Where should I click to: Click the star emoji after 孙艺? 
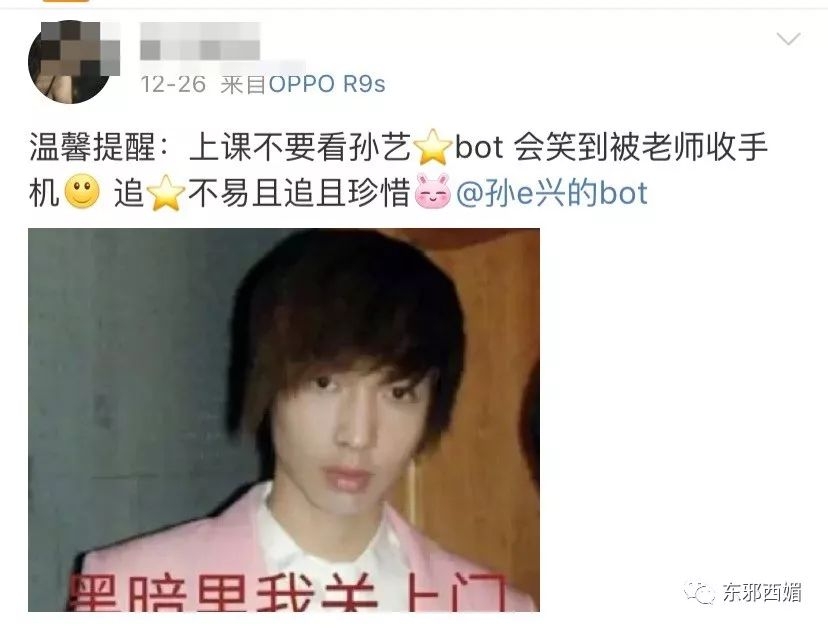click(433, 147)
